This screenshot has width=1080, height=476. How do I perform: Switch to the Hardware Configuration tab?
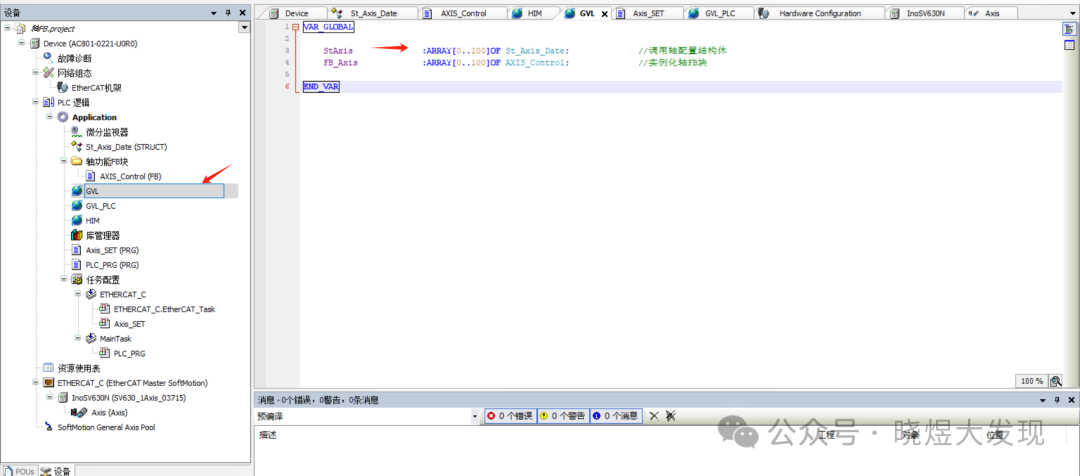point(818,13)
